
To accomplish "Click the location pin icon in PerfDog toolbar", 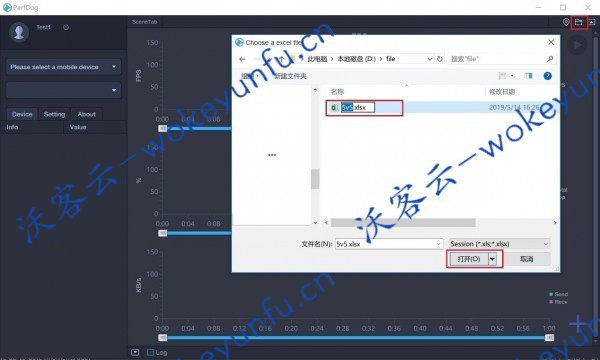I will pos(566,23).
